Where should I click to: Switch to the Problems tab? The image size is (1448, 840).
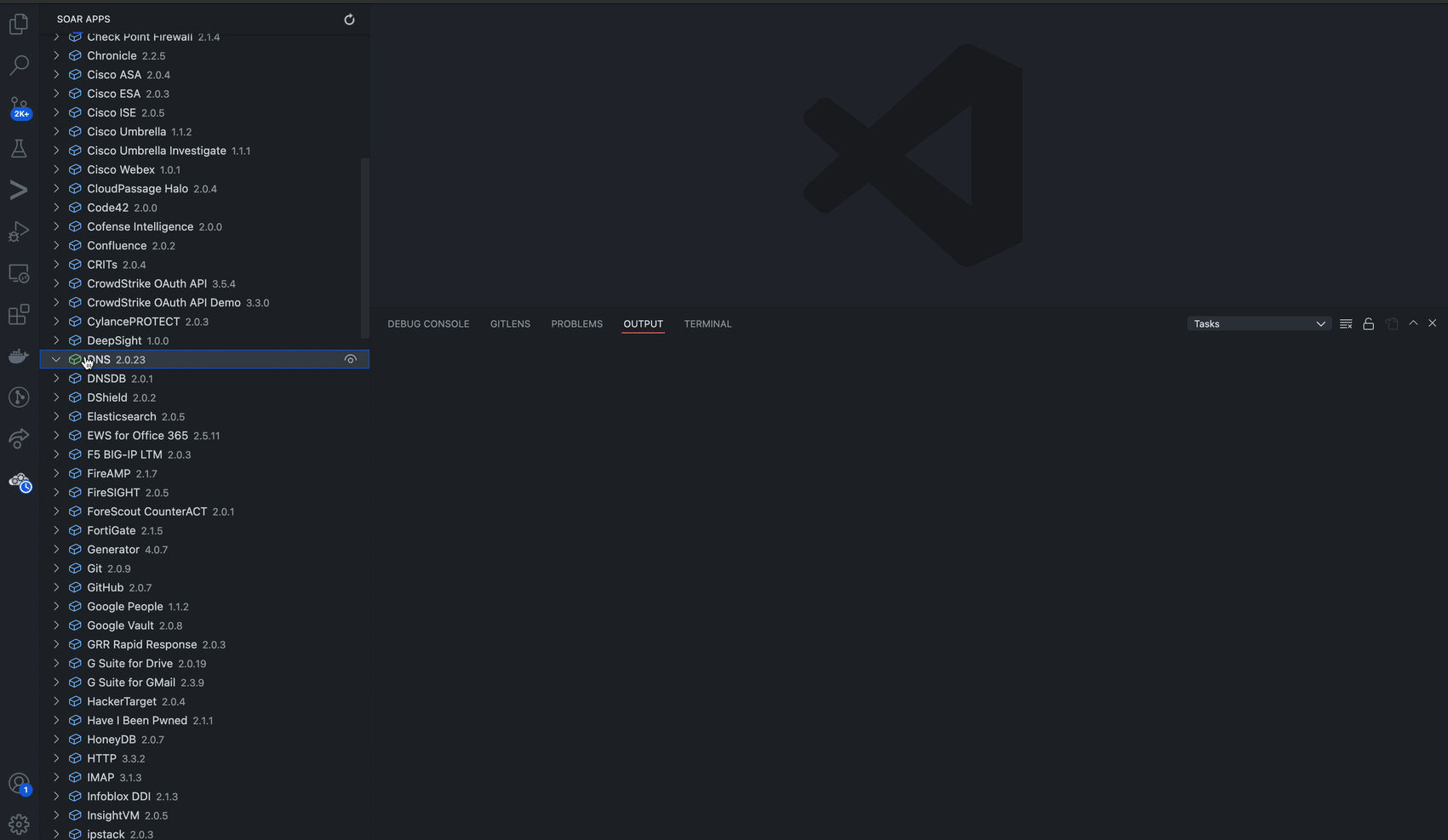tap(576, 323)
